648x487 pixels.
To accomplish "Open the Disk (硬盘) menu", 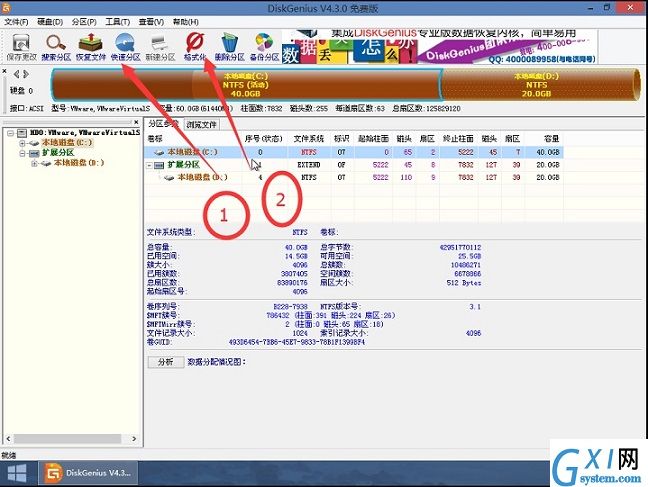I will (50, 21).
